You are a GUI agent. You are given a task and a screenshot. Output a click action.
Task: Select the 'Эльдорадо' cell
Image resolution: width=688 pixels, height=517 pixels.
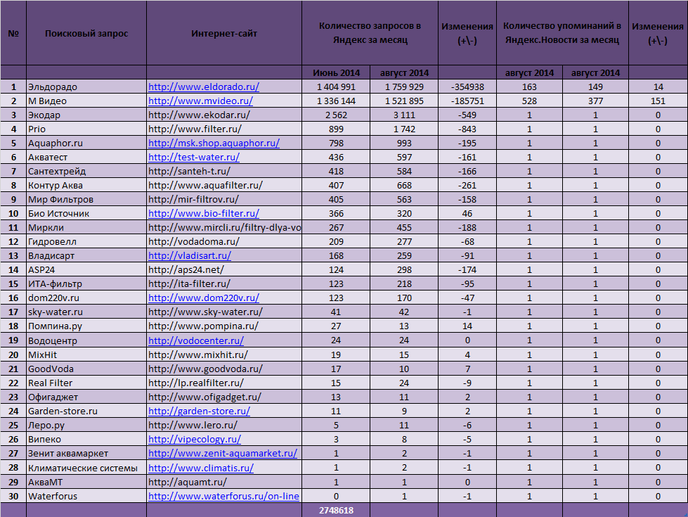[x=86, y=87]
